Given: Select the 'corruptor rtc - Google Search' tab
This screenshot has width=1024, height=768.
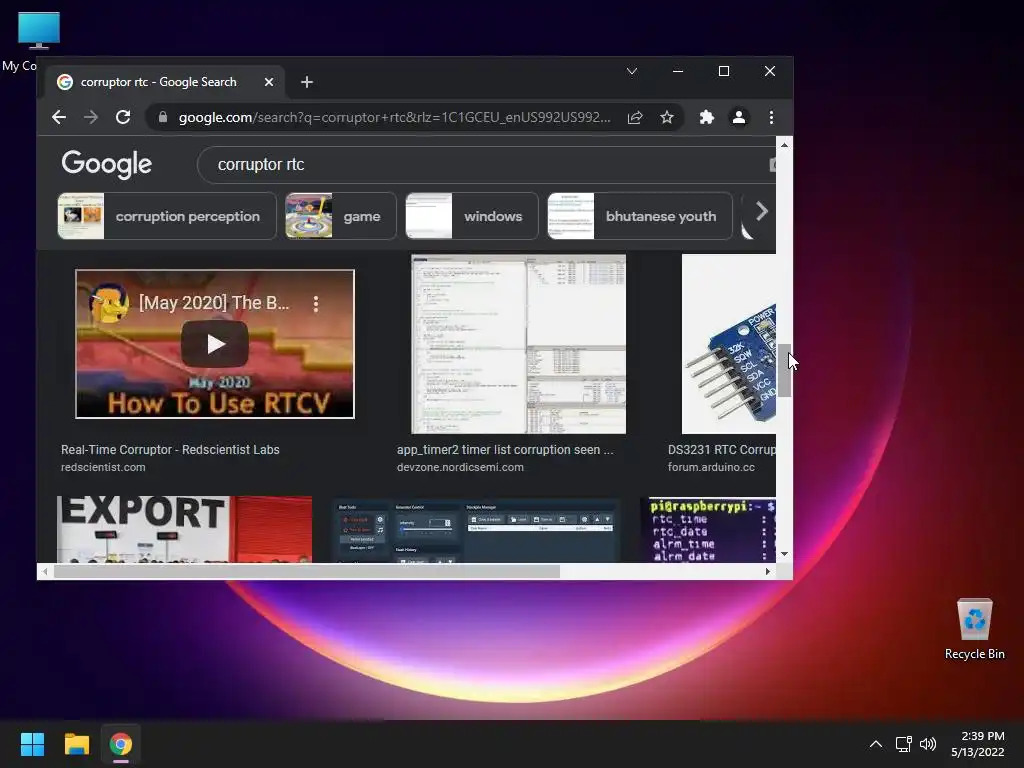Looking at the screenshot, I should point(164,82).
